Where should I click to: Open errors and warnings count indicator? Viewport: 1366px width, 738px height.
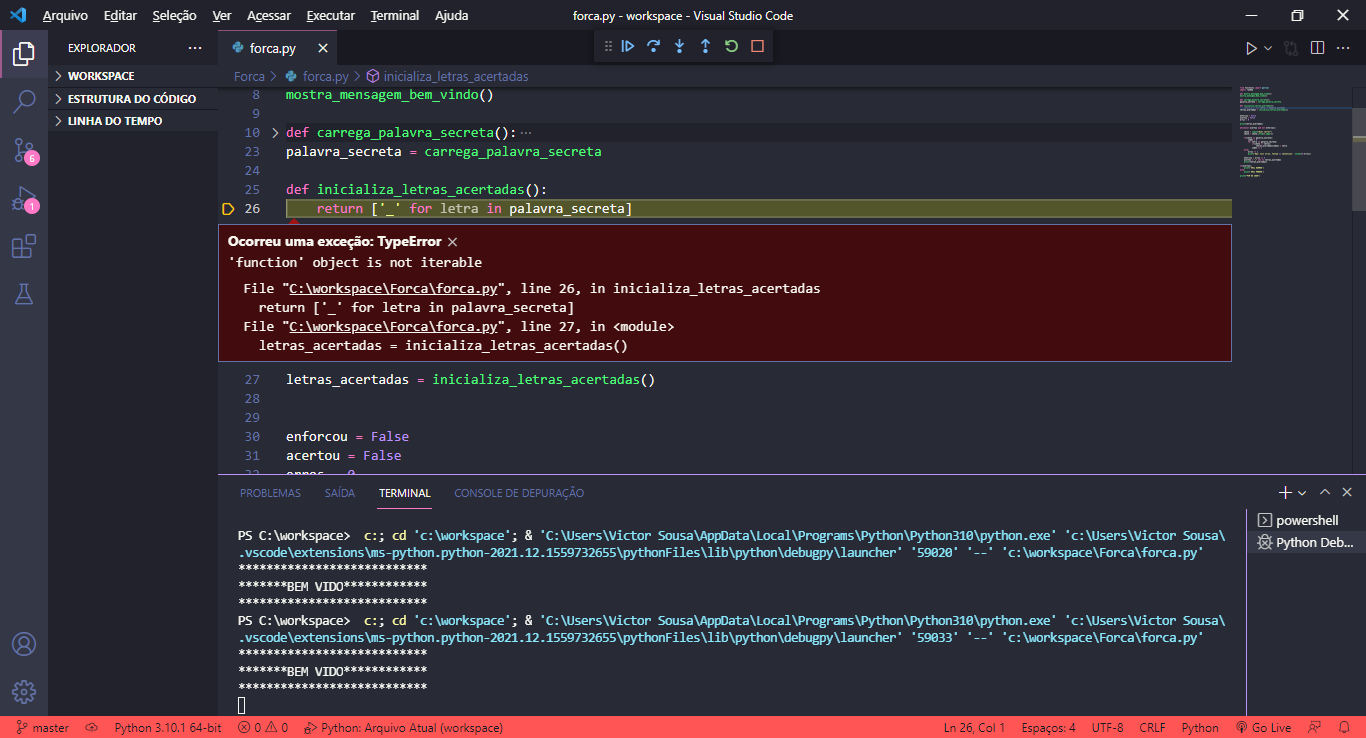(x=263, y=728)
